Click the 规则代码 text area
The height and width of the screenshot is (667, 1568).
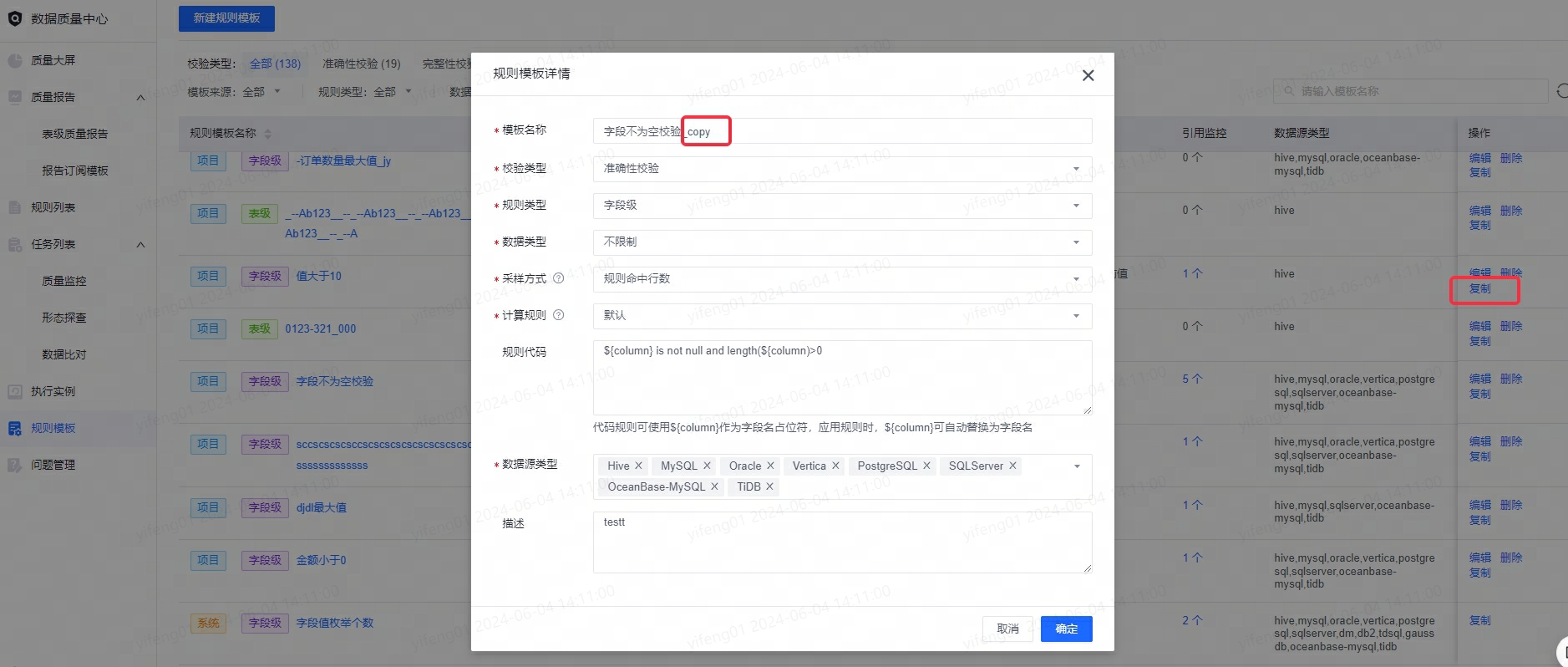pos(842,377)
